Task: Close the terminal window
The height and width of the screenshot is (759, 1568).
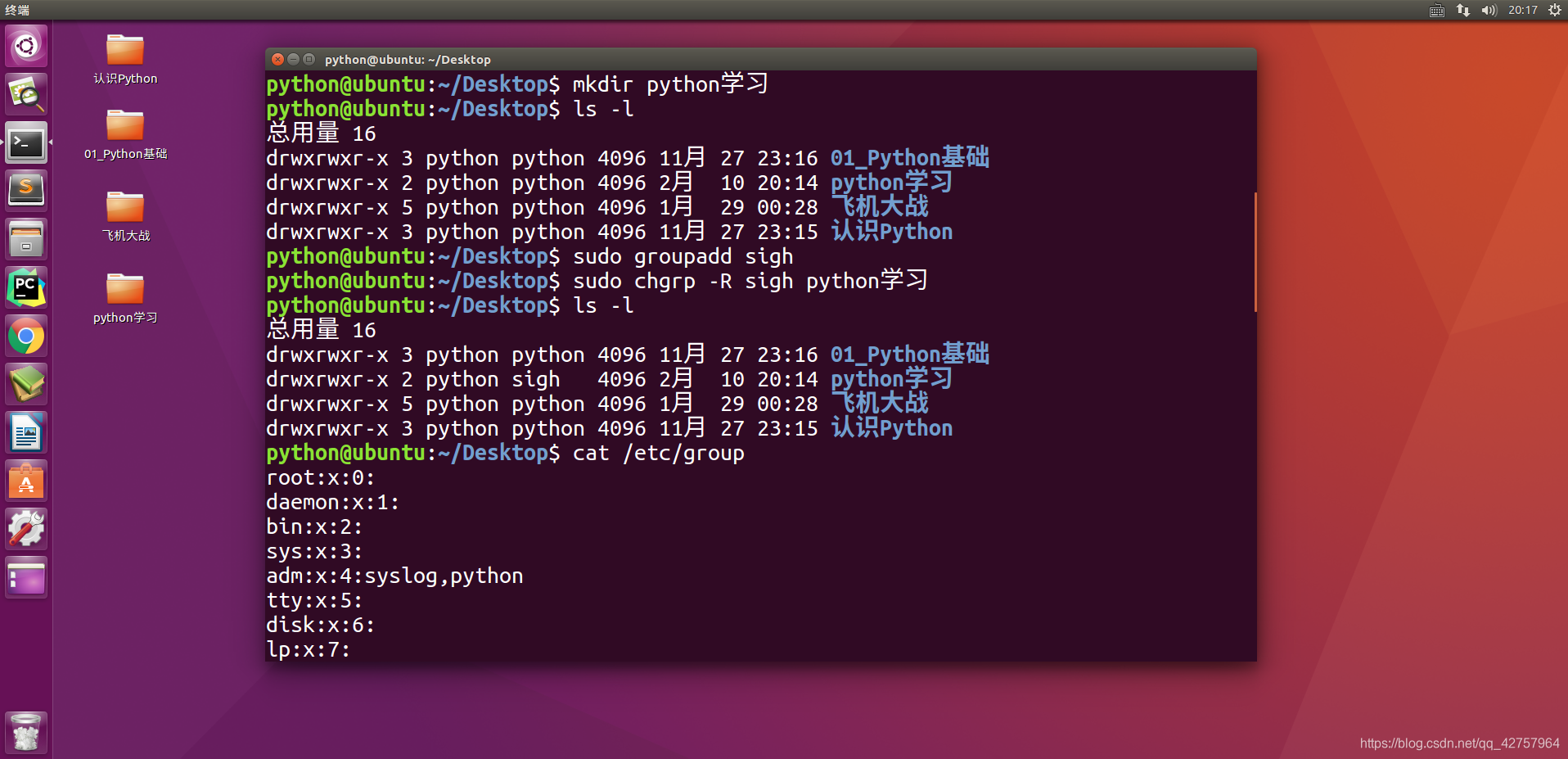Action: (x=278, y=59)
